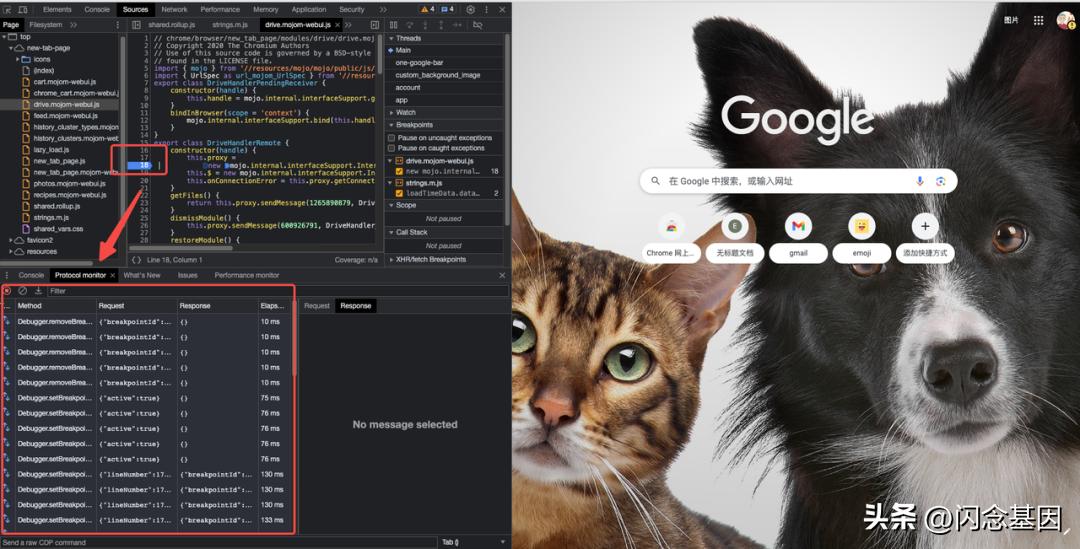Deactivate breakpoints icon

pos(477,25)
